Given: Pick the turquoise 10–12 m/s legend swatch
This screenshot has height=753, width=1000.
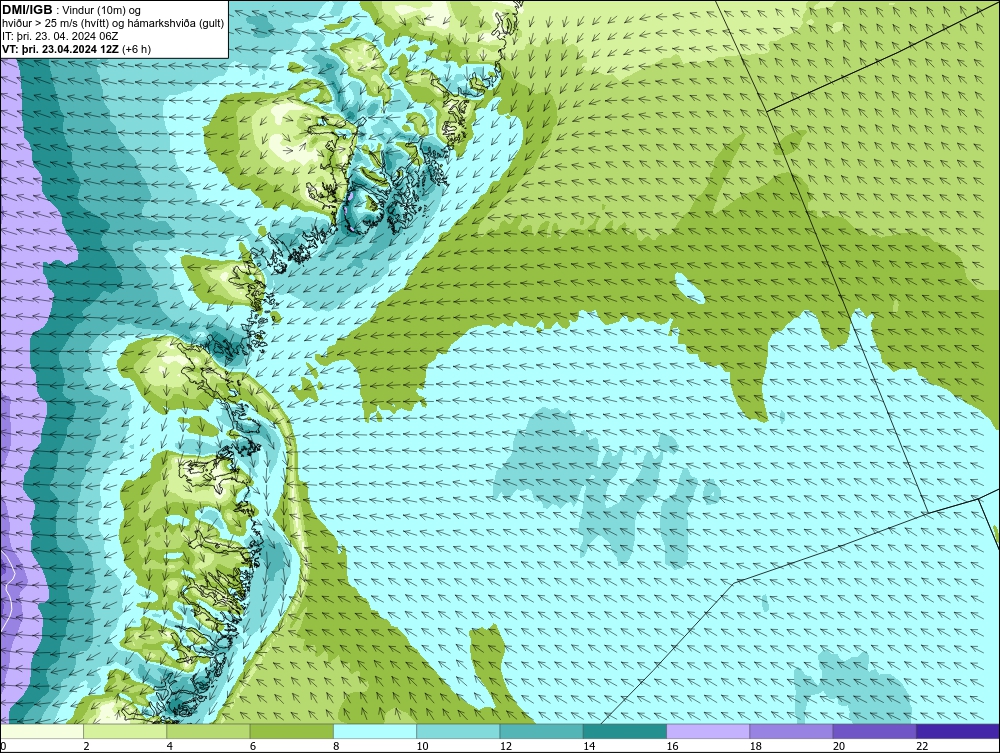Looking at the screenshot, I should tap(458, 731).
